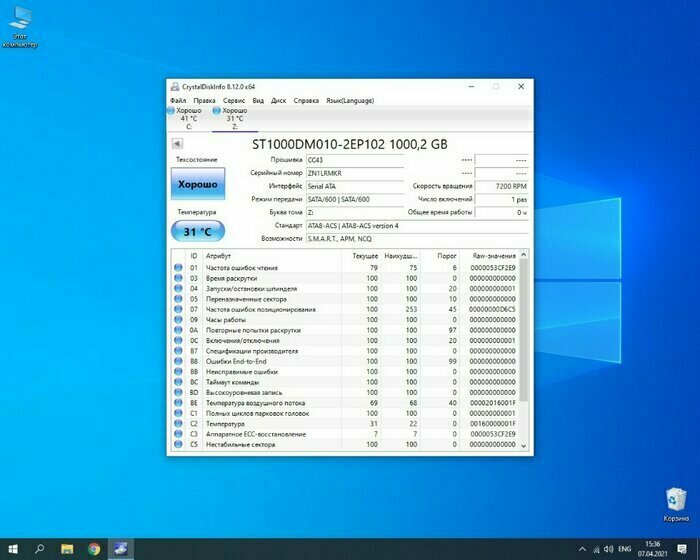The image size is (700, 560).
Task: Click the status orb for attribute 01
Action: (179, 268)
